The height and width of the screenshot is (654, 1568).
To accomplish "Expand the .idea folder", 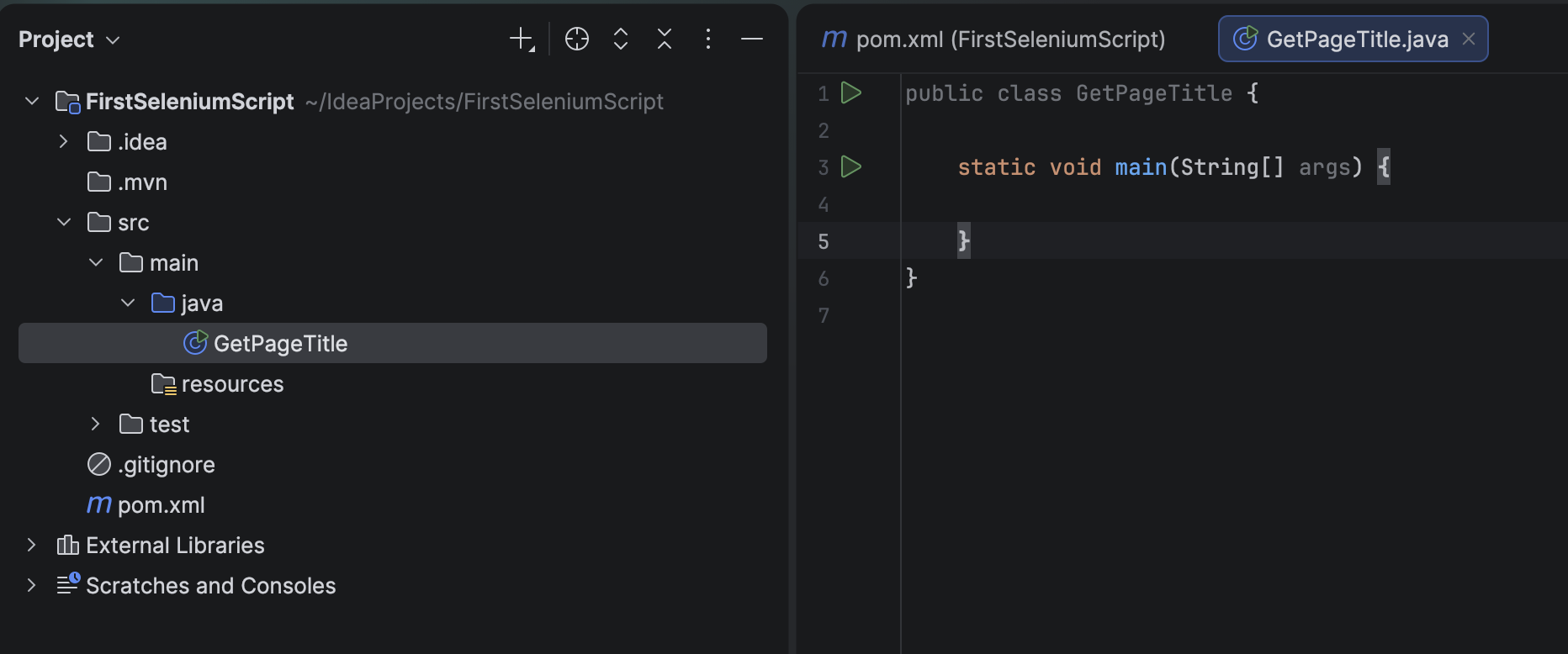I will (x=64, y=141).
